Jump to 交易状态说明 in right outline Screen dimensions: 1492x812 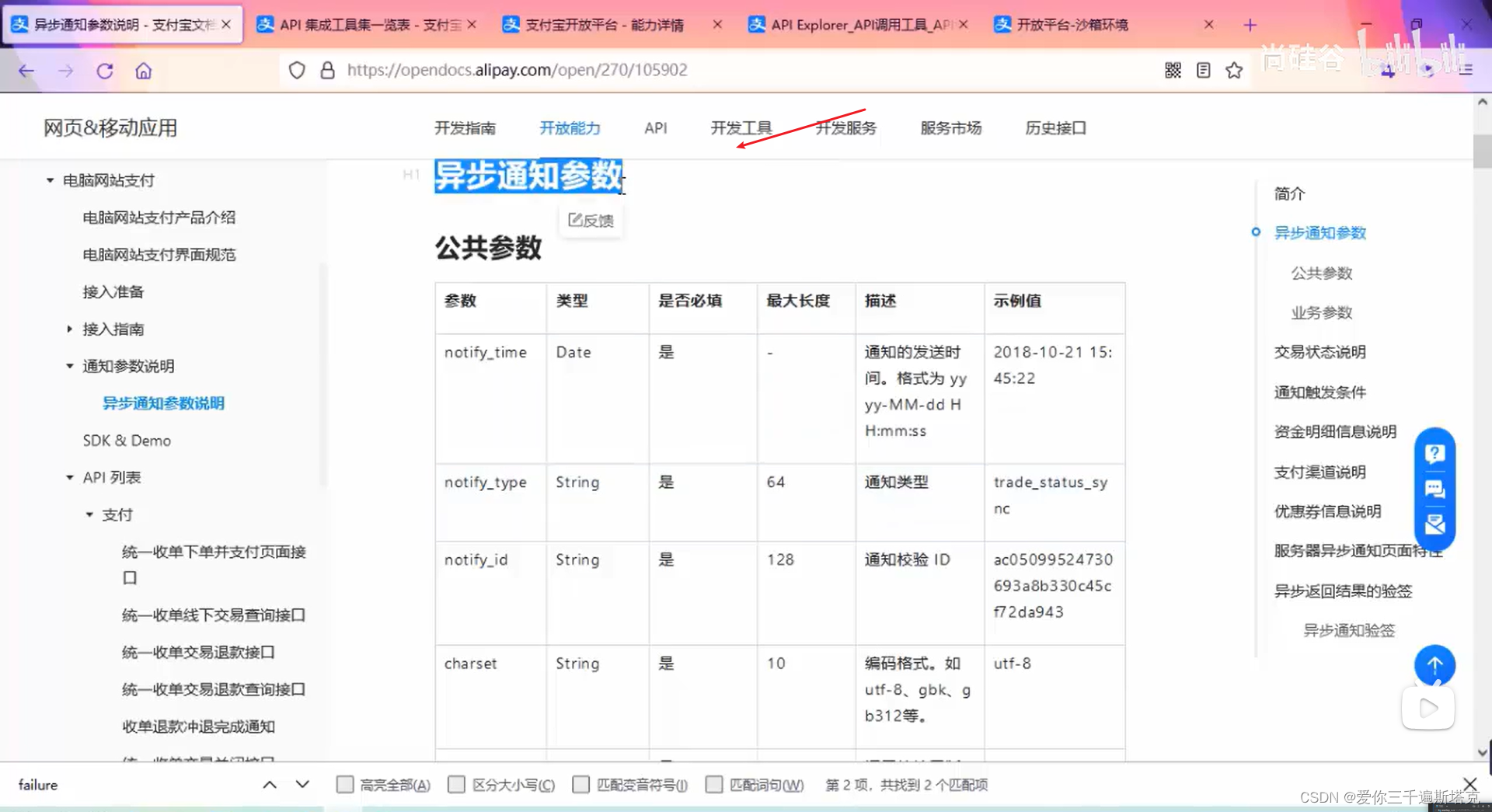1319,352
